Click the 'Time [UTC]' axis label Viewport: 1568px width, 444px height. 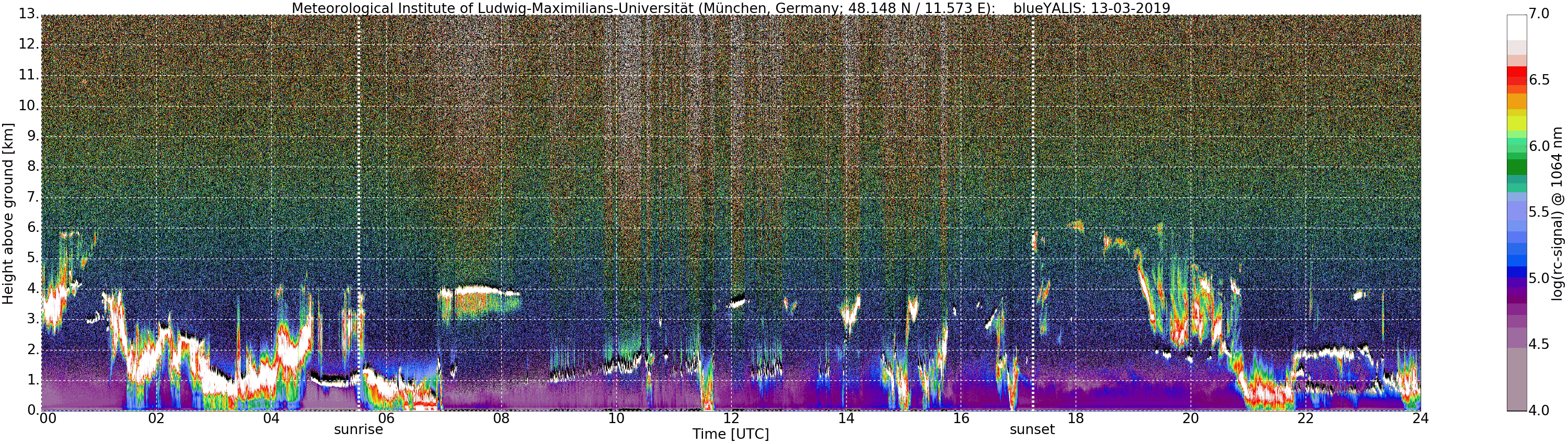point(731,434)
